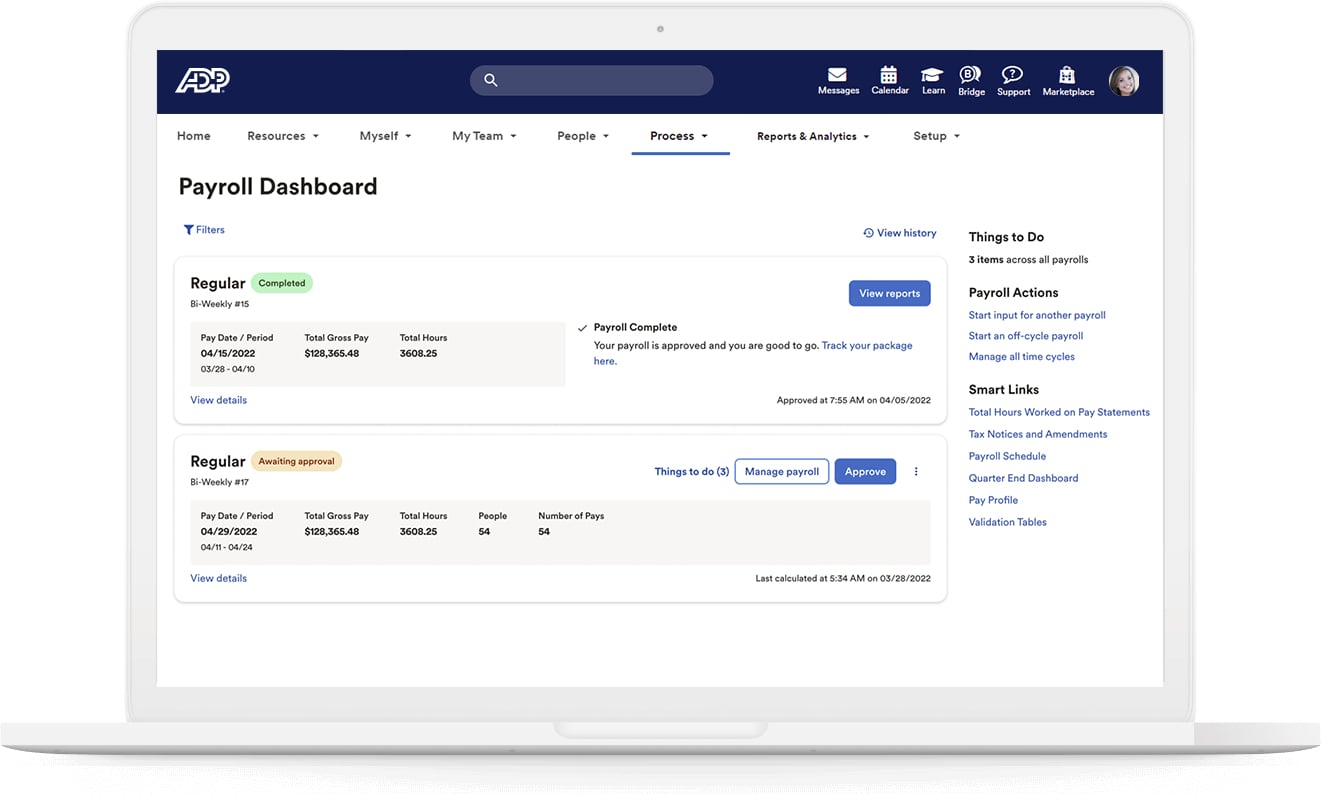Click into the top search field
1321x794 pixels.
click(x=592, y=81)
